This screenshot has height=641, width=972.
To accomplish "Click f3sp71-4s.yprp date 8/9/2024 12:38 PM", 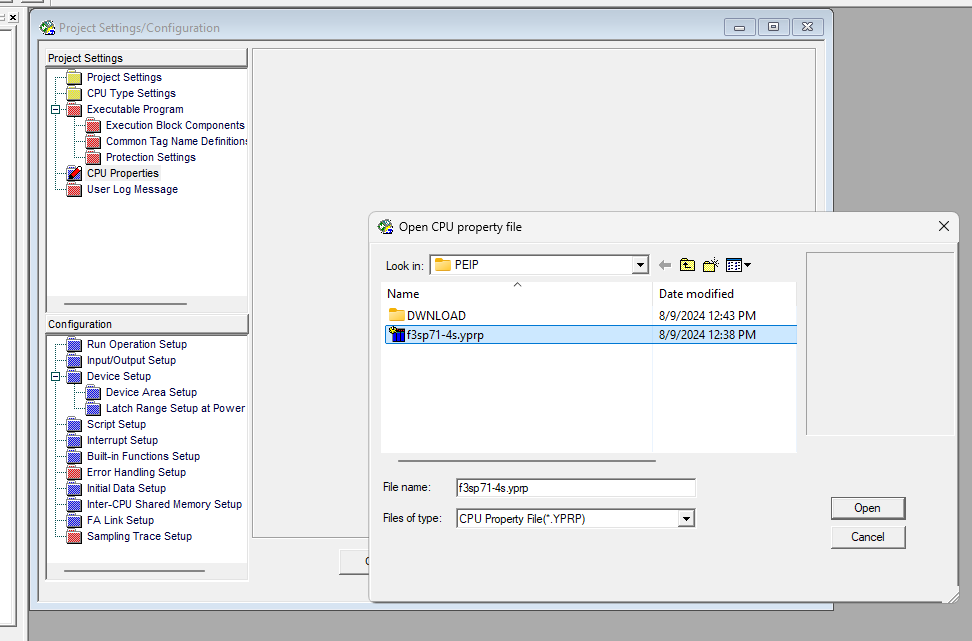I will 707,335.
